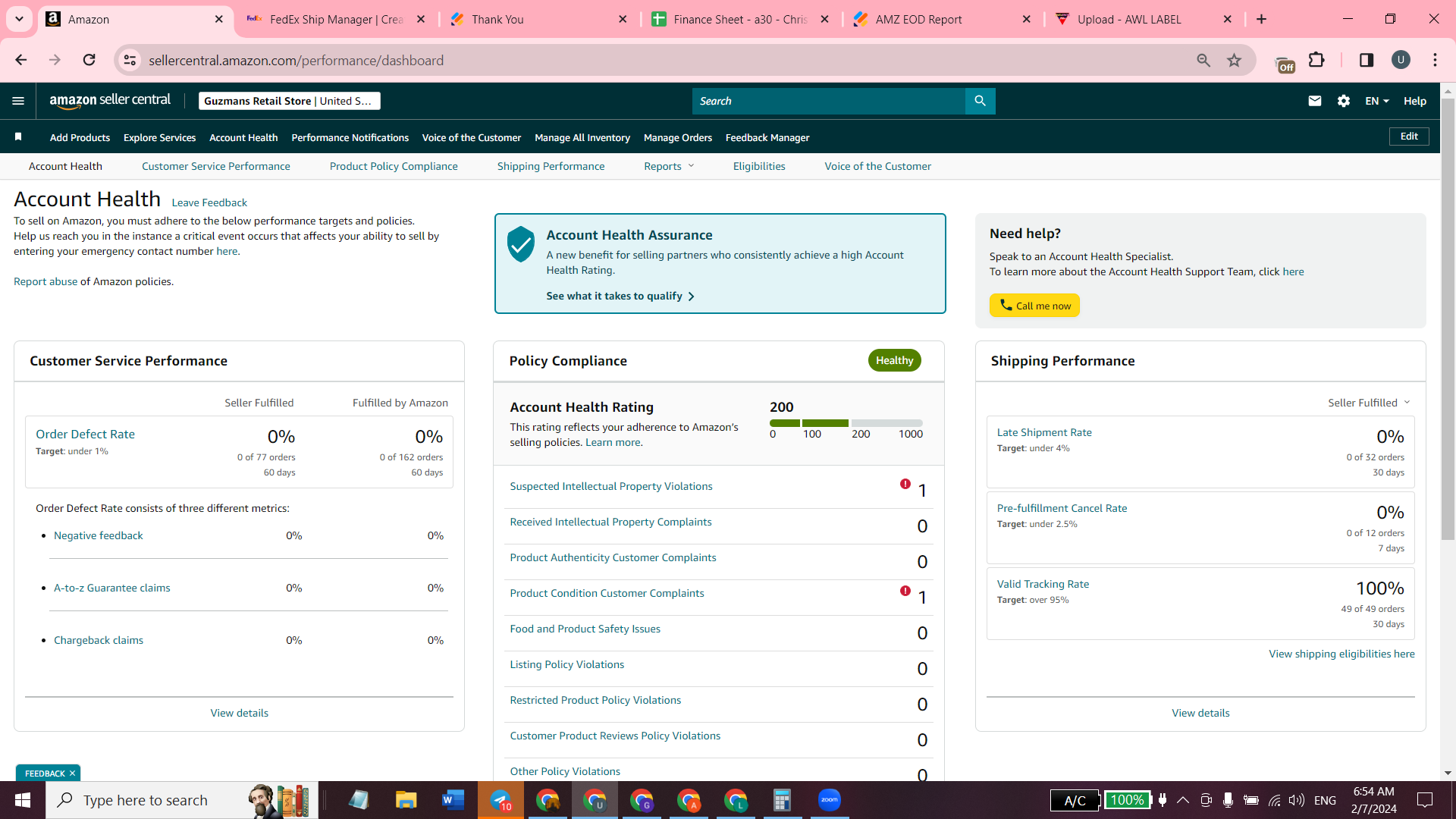Screen dimensions: 1456x819
Task: Switch to Finance Sheet browser tab
Action: (740, 19)
